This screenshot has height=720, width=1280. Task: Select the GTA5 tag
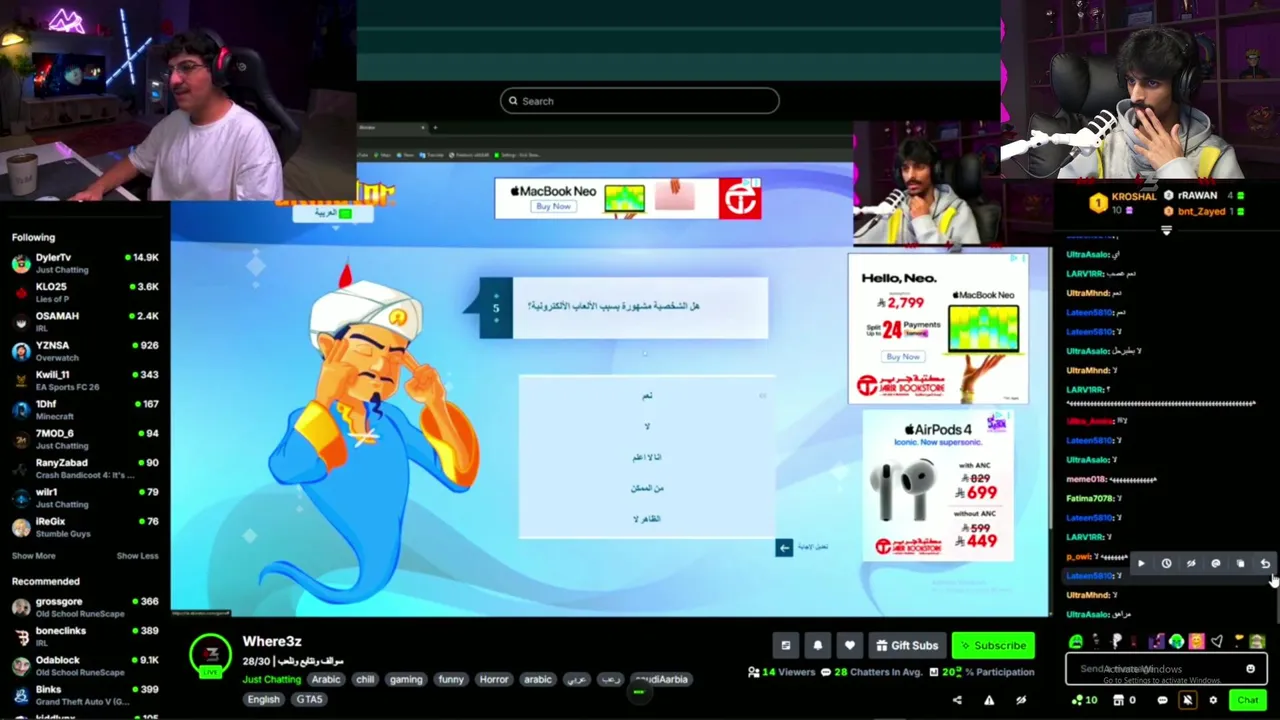pos(309,699)
